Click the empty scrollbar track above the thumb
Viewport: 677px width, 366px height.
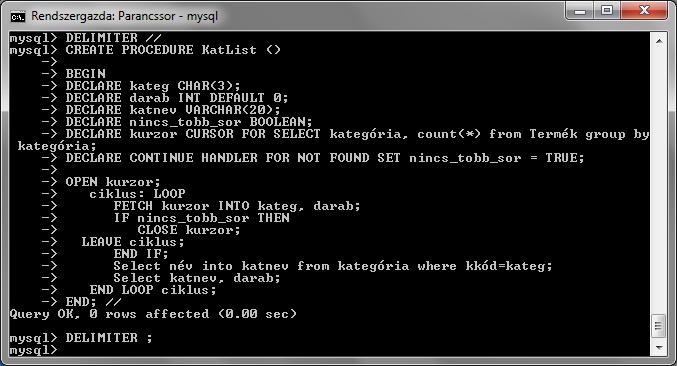pos(658,181)
